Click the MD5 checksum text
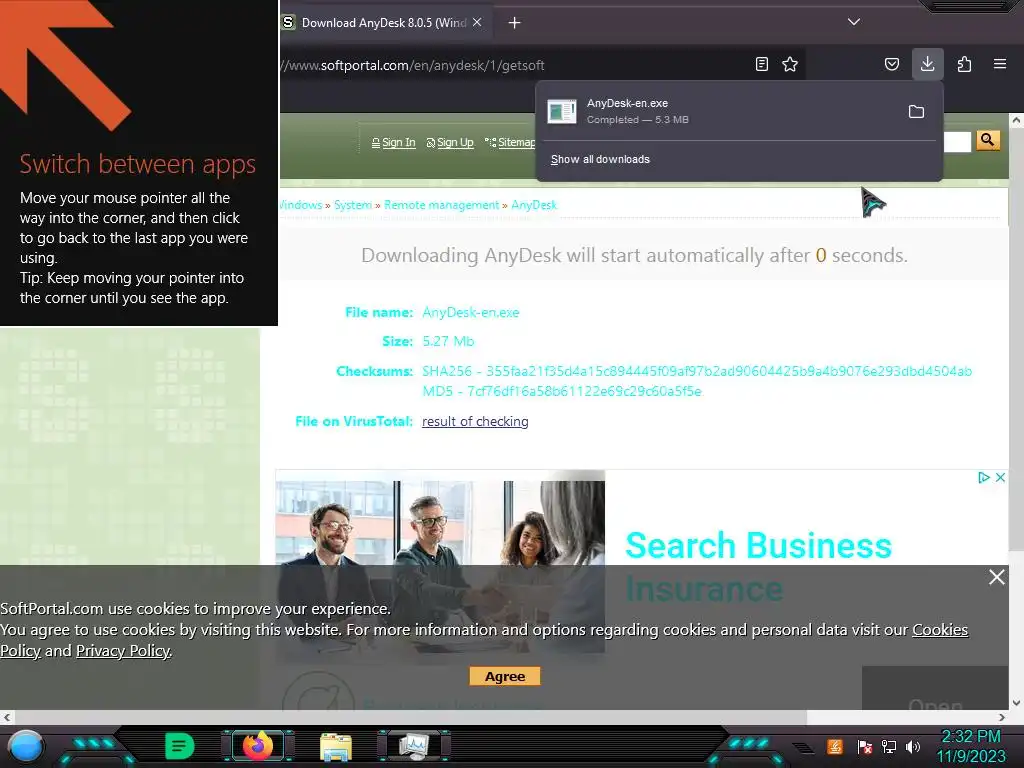Viewport: 1024px width, 768px height. pos(562,391)
